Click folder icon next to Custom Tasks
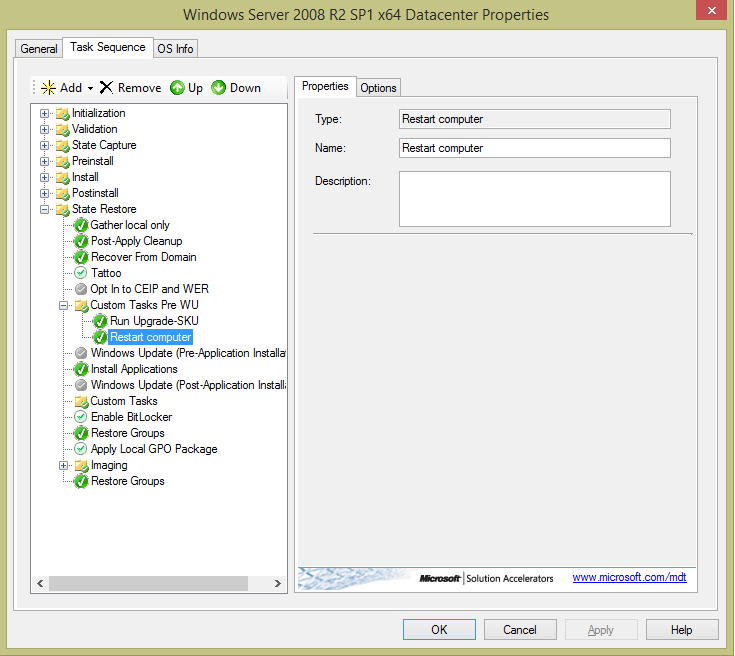This screenshot has height=656, width=735. click(x=82, y=401)
